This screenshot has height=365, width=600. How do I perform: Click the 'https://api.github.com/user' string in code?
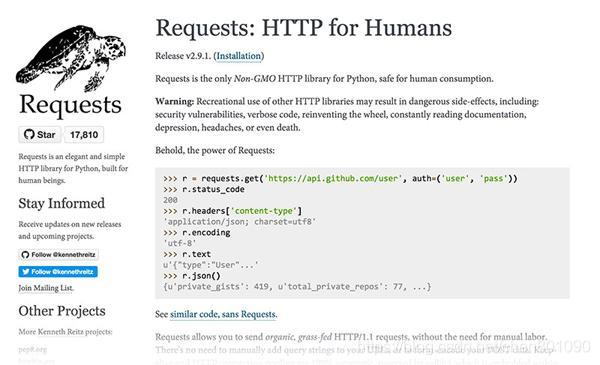333,178
